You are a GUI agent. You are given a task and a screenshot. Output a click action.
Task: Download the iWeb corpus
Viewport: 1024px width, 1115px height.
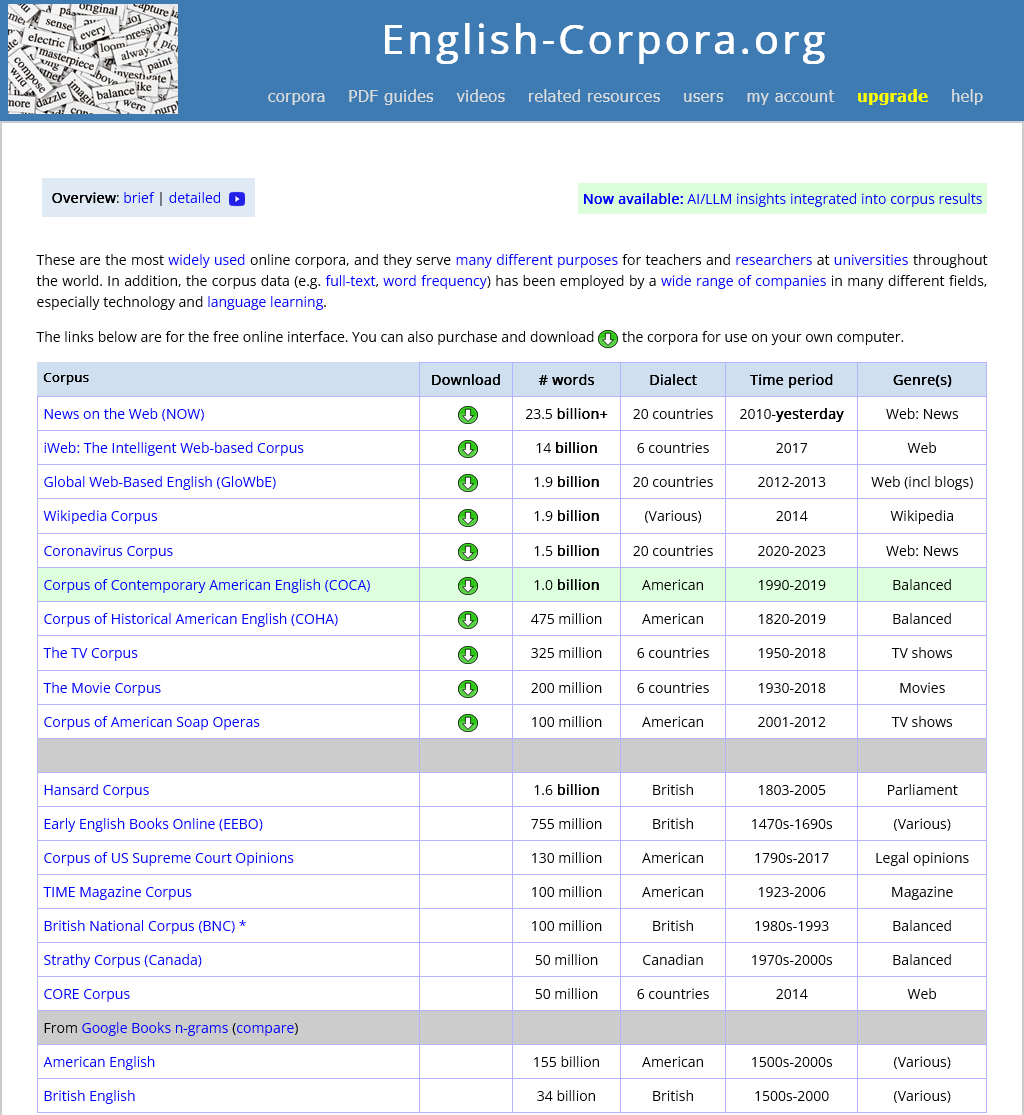pyautogui.click(x=467, y=448)
